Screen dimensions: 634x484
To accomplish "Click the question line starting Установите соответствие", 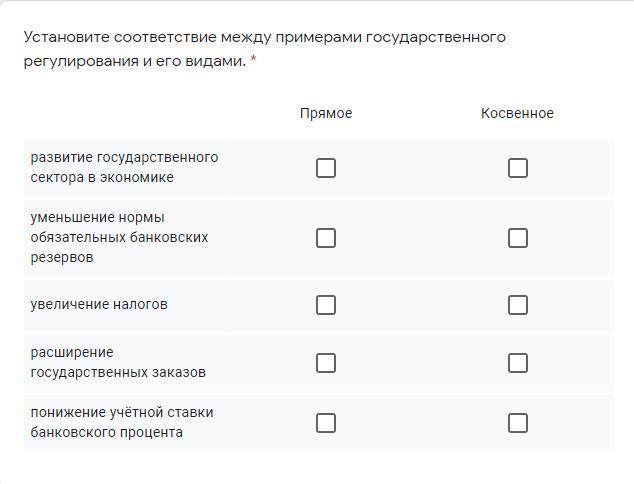I will coord(265,37).
